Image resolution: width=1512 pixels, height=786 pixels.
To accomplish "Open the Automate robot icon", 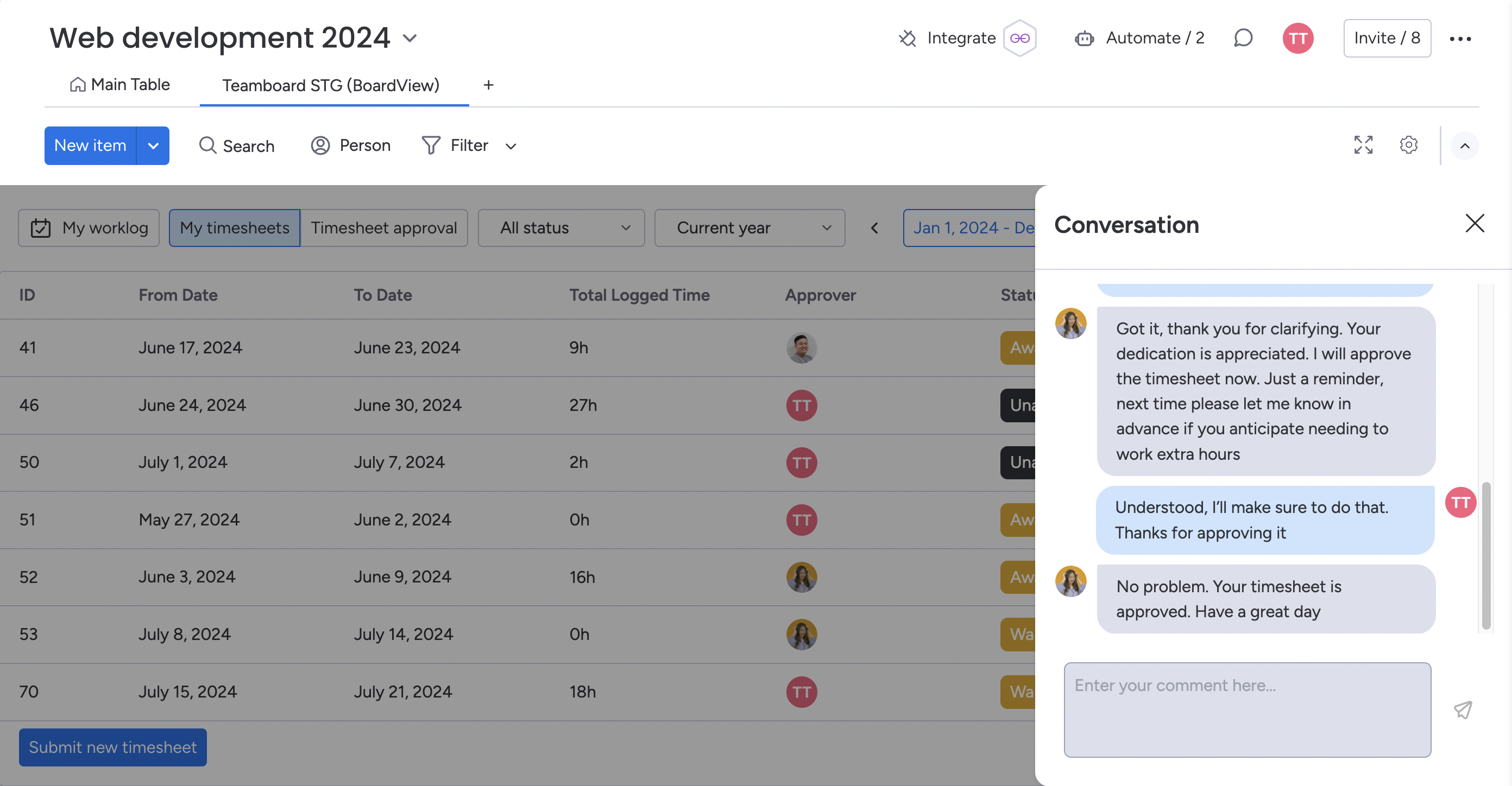I will [x=1083, y=39].
